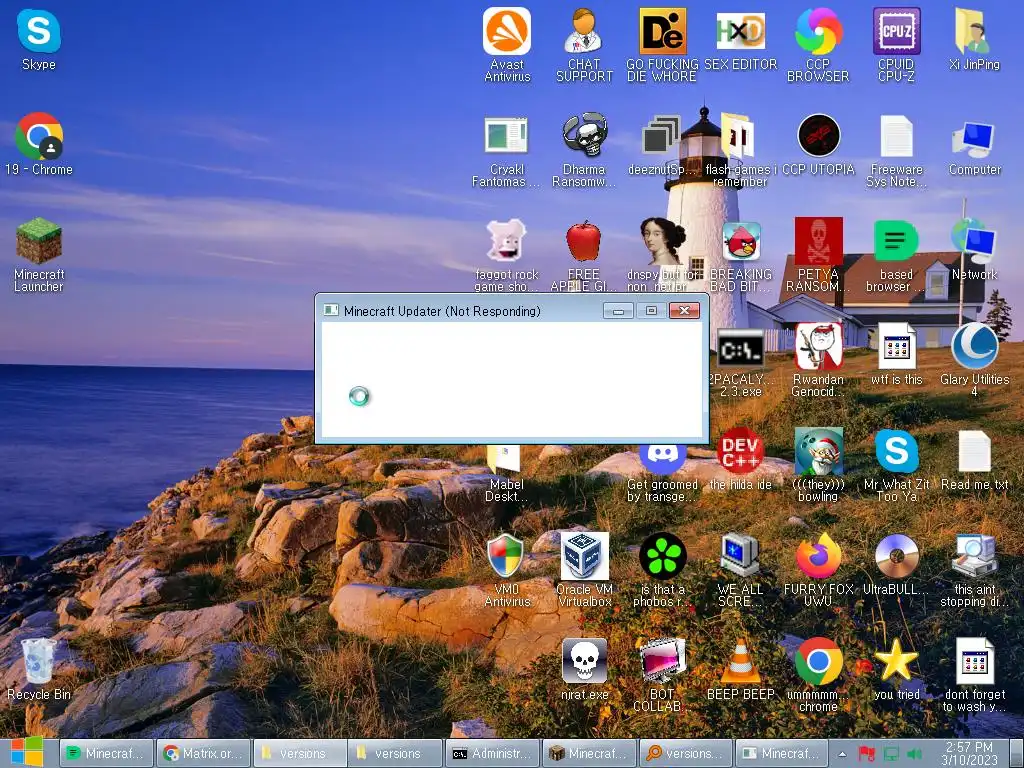The image size is (1024, 768).
Task: Select the PETYA RANSOM... red skull icon
Action: tap(818, 255)
